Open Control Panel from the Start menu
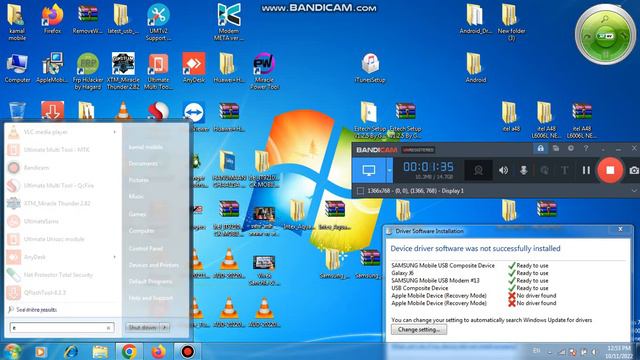Image resolution: width=640 pixels, height=360 pixels. [145, 248]
